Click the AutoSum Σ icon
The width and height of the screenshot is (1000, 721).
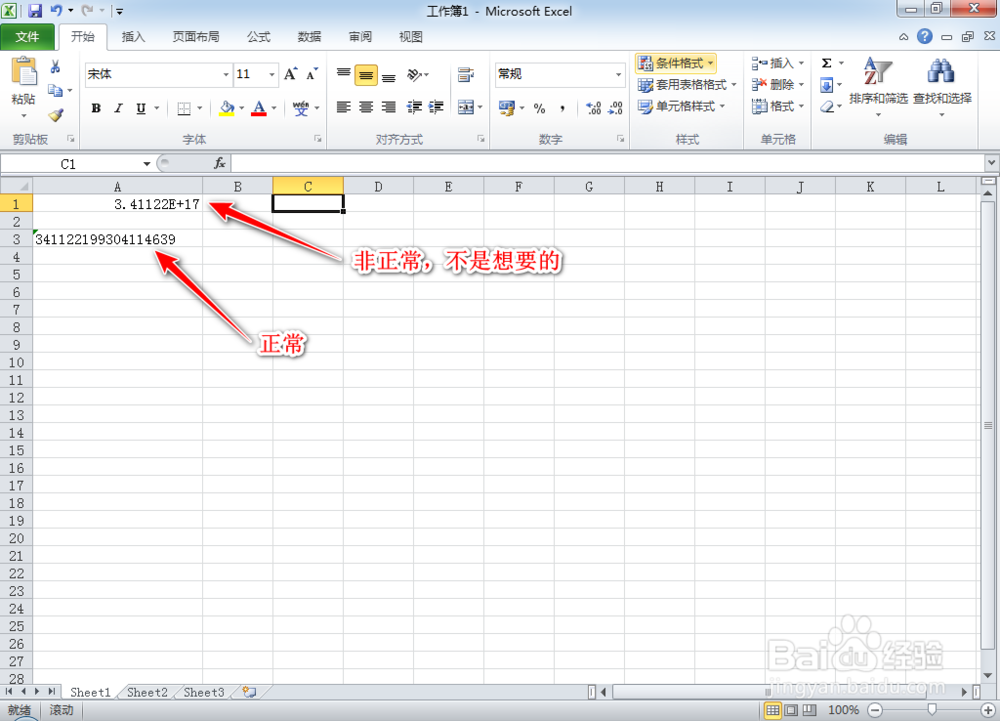click(x=828, y=61)
